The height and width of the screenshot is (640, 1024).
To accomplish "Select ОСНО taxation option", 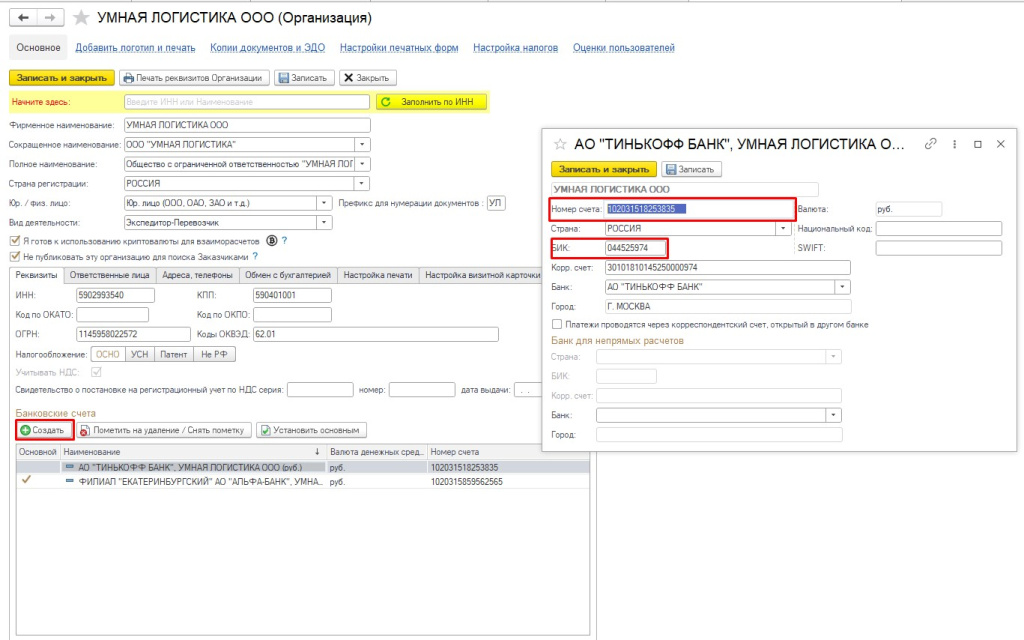I will pyautogui.click(x=108, y=354).
